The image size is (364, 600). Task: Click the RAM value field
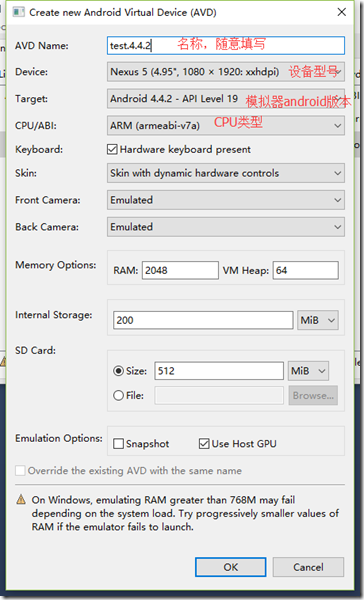click(180, 271)
